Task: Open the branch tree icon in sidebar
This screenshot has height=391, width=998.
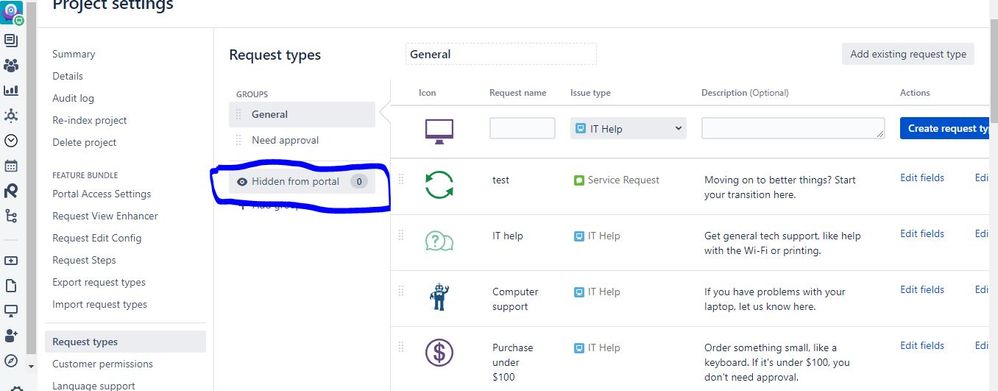Action: point(11,216)
